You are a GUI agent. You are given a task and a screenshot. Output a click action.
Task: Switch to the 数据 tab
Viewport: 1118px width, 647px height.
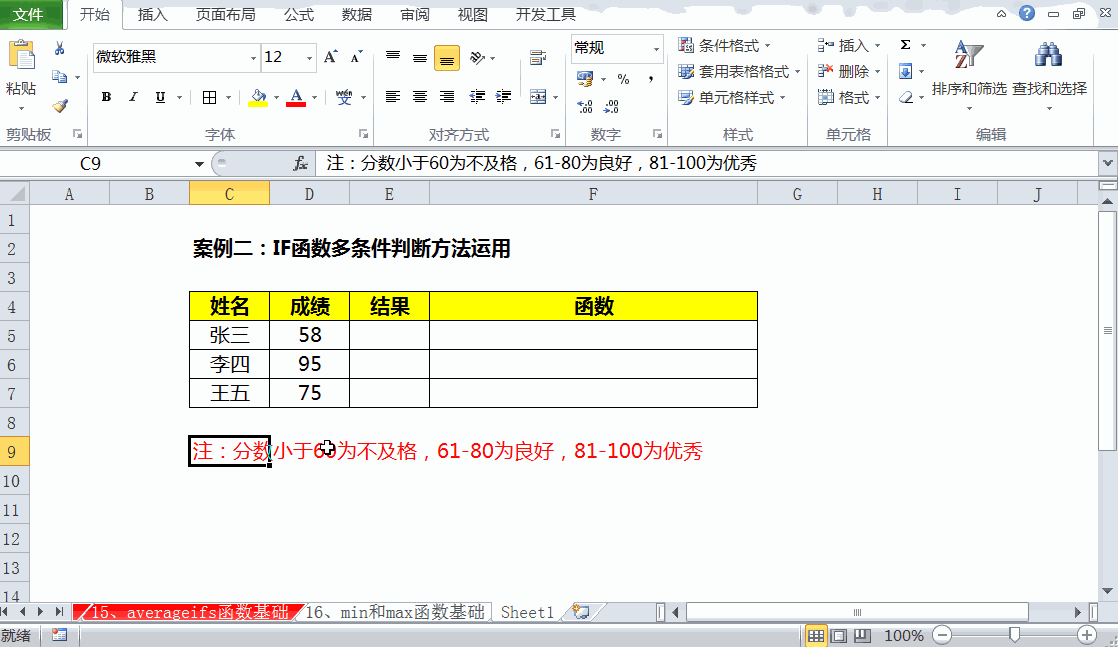pyautogui.click(x=357, y=15)
